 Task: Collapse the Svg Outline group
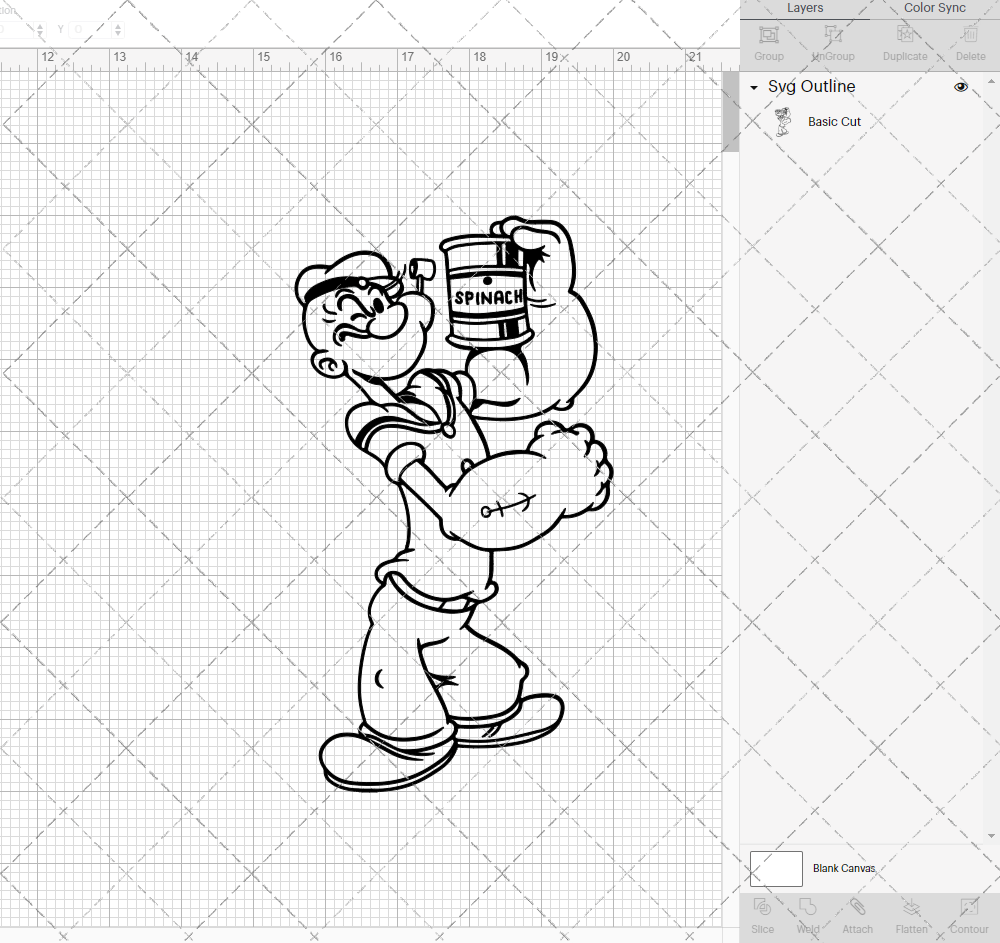tap(753, 87)
